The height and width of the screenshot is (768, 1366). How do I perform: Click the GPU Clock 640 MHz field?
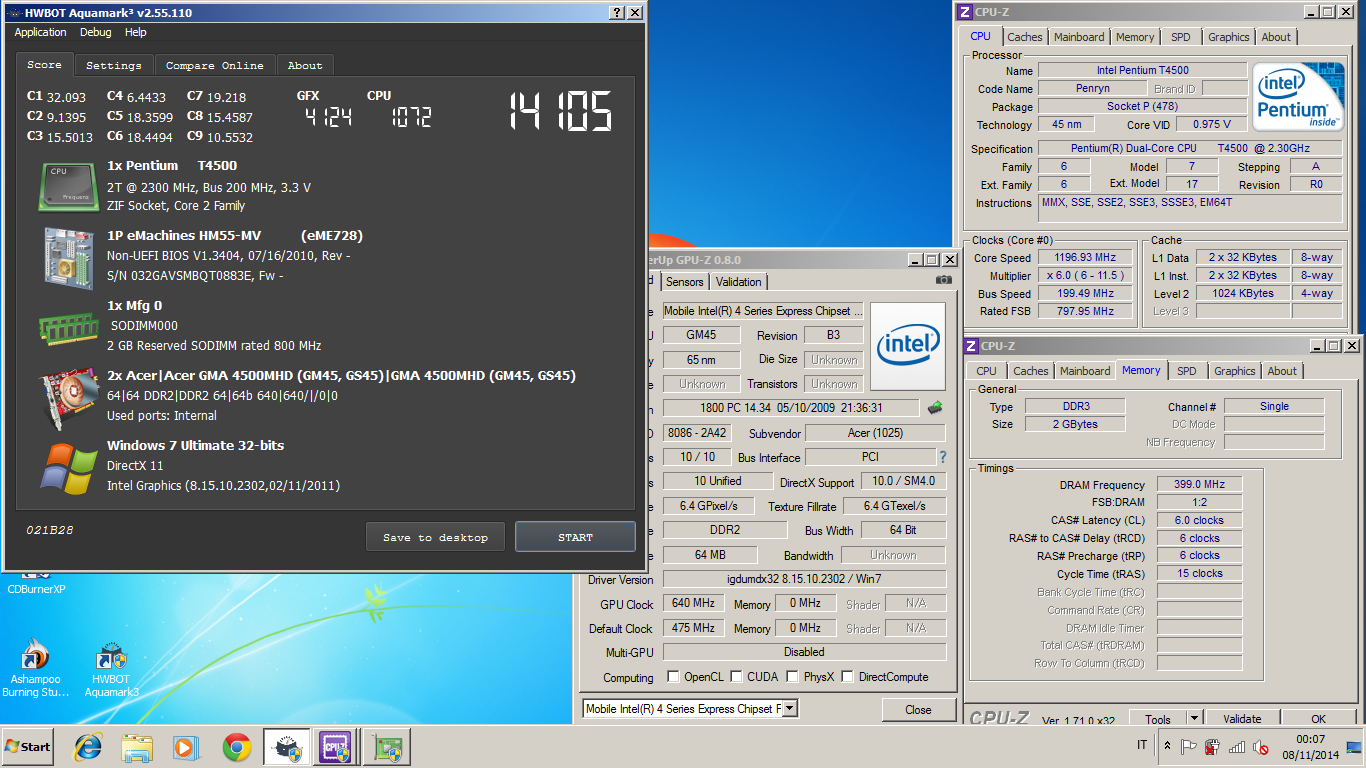point(692,604)
